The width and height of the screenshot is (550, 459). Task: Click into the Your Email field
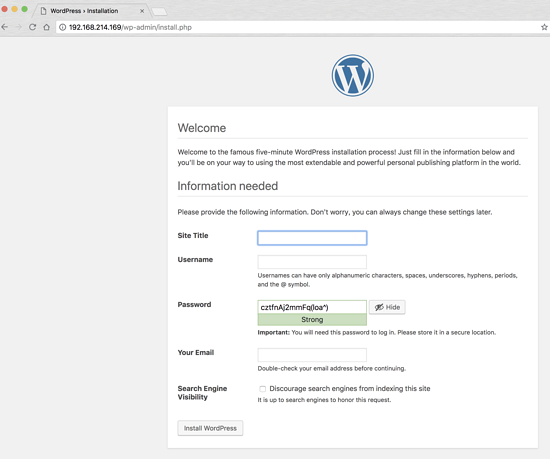pos(312,355)
